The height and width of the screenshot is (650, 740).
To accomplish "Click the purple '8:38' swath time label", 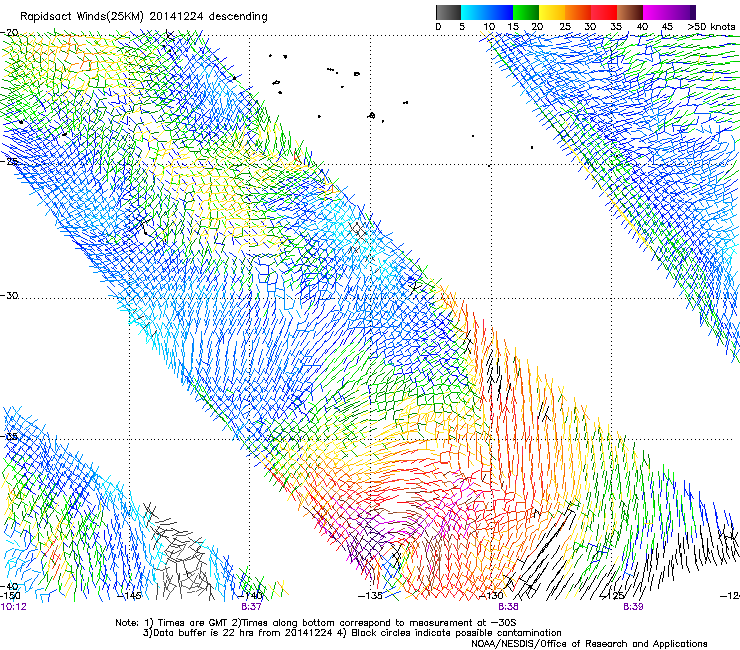I will (x=508, y=607).
